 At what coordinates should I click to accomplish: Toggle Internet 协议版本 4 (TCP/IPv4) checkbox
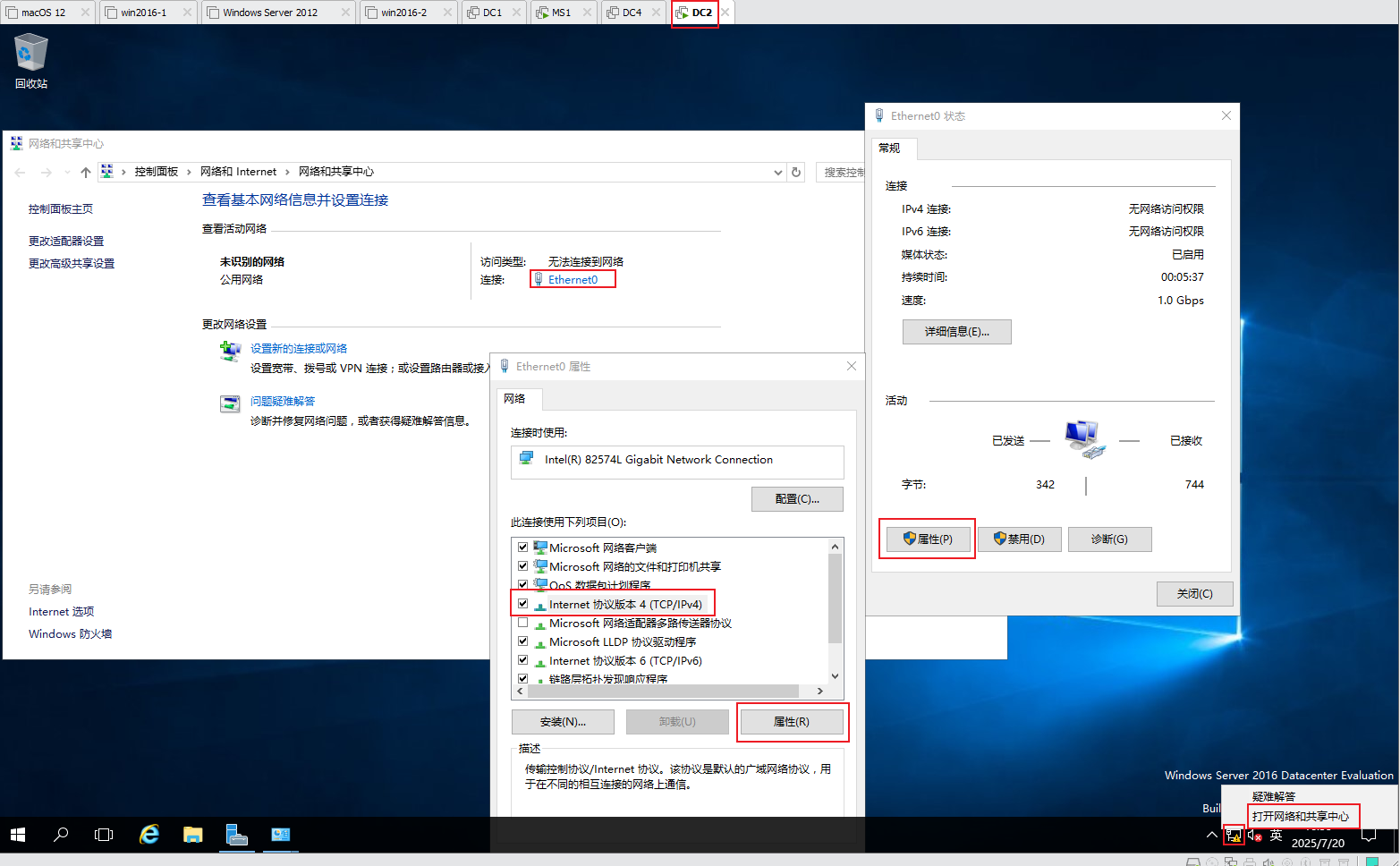pyautogui.click(x=523, y=604)
